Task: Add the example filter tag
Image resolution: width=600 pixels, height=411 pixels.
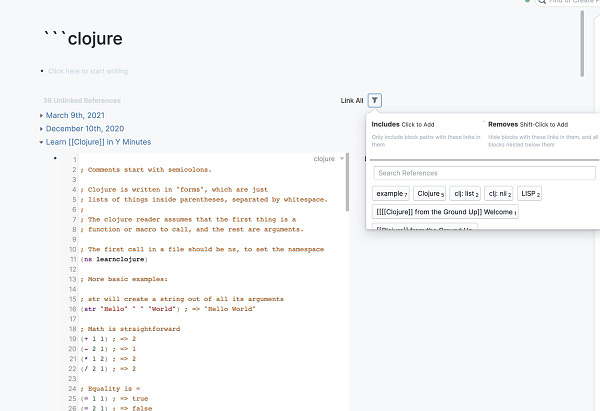Action: [x=391, y=194]
